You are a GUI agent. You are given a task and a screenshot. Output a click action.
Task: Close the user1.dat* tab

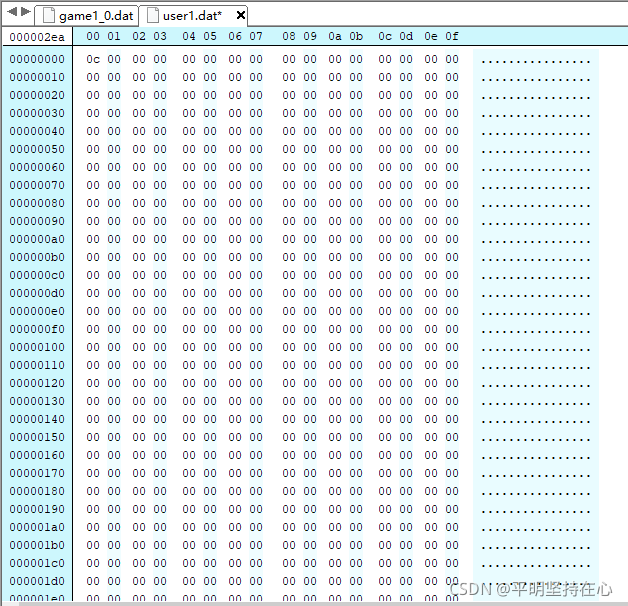pyautogui.click(x=240, y=15)
